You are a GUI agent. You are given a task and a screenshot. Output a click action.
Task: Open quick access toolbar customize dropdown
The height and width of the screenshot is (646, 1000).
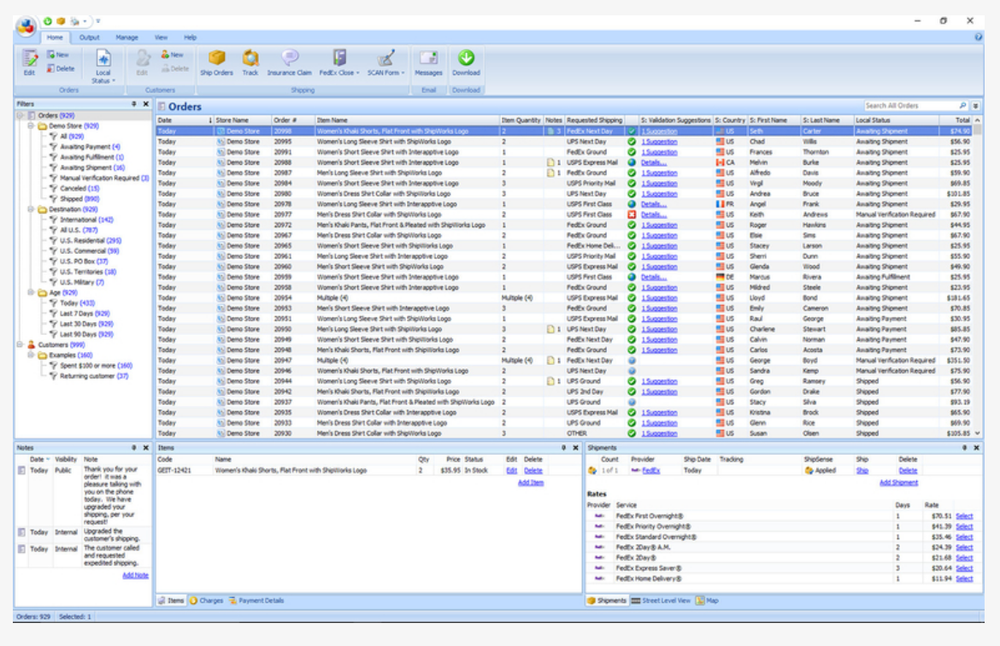tap(98, 21)
